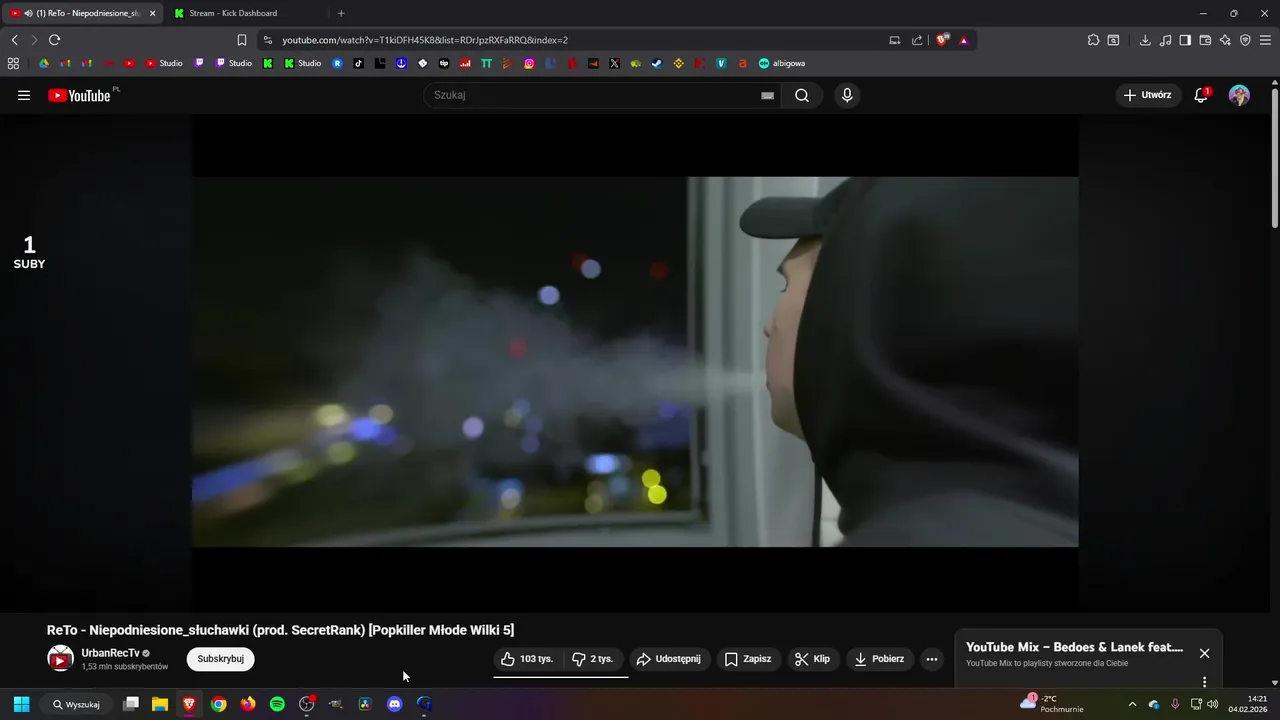Open the browser main hamburger menu

coord(1265,40)
